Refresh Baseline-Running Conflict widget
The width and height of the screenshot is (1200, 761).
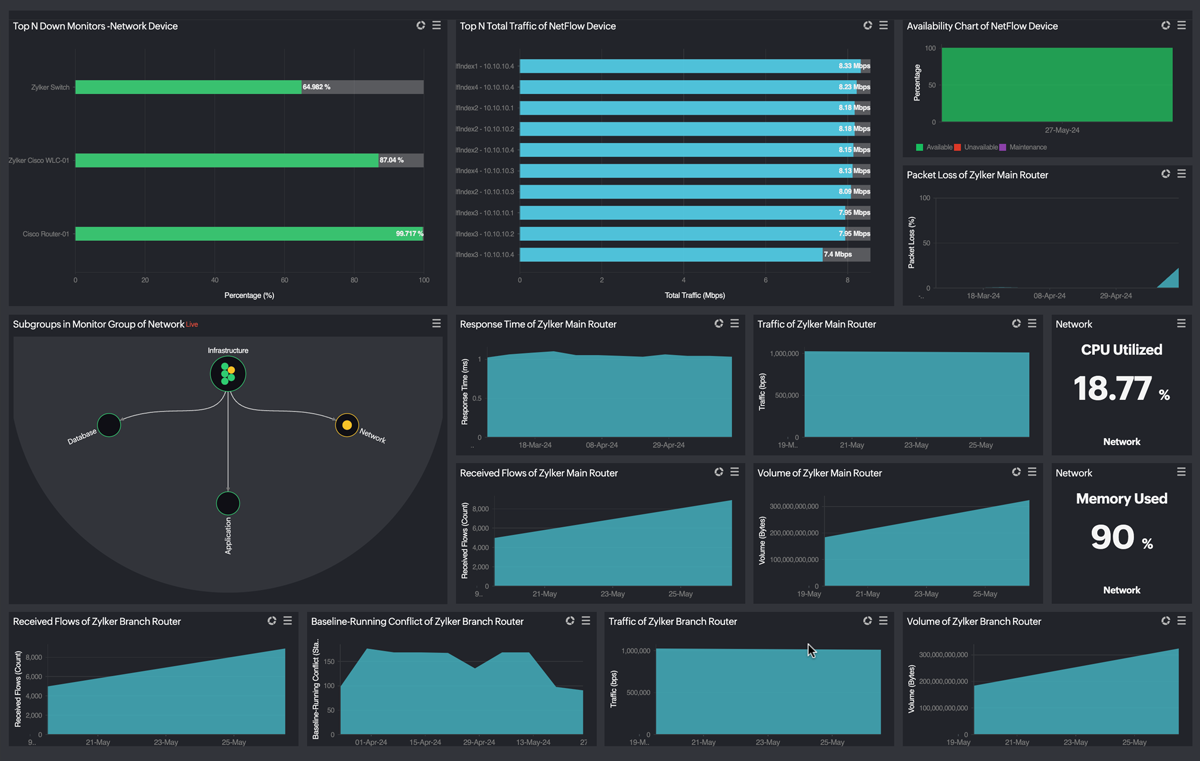(570, 621)
